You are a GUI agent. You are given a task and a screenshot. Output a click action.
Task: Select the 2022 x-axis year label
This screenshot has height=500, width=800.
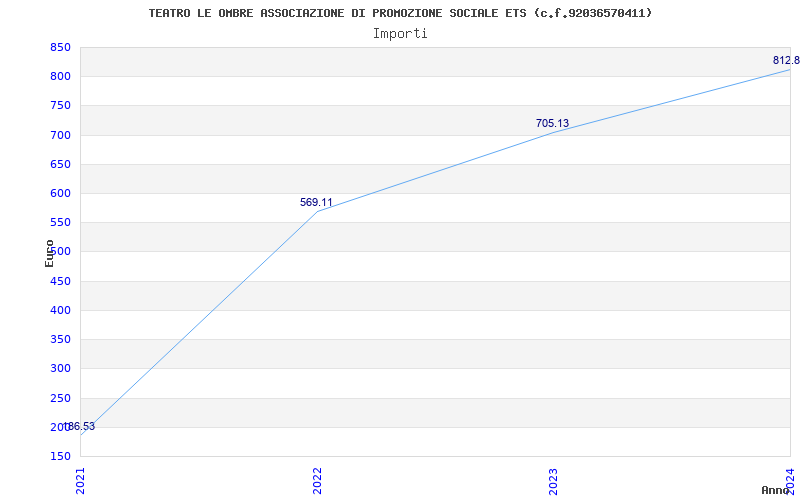(317, 480)
